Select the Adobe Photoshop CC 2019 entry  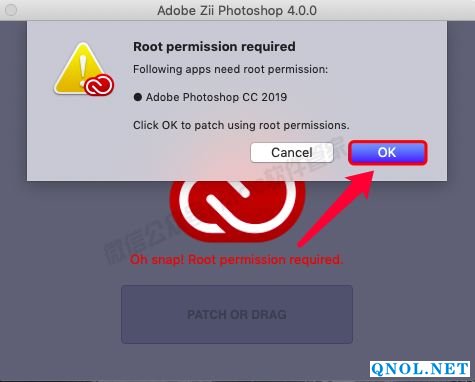[216, 97]
